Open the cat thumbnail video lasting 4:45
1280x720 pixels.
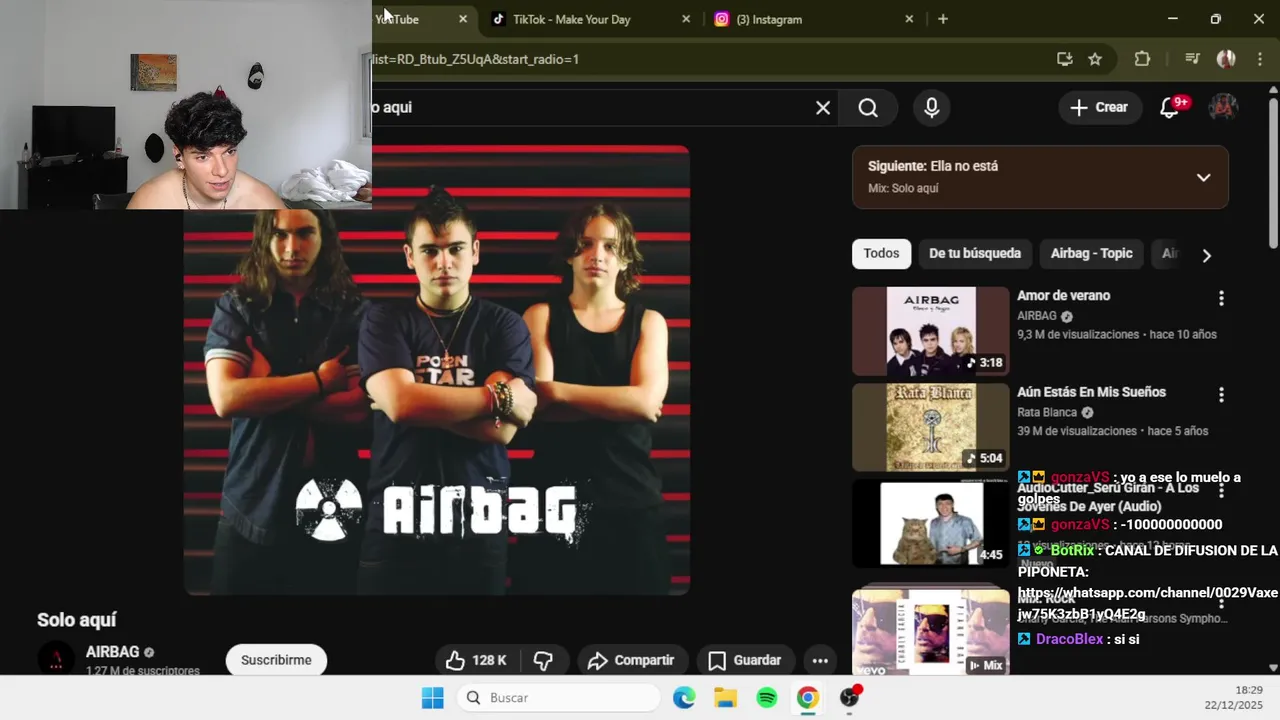point(931,523)
